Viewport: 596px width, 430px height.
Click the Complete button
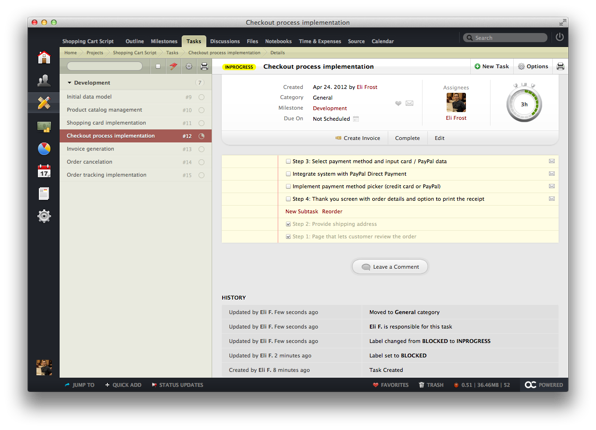coord(407,138)
